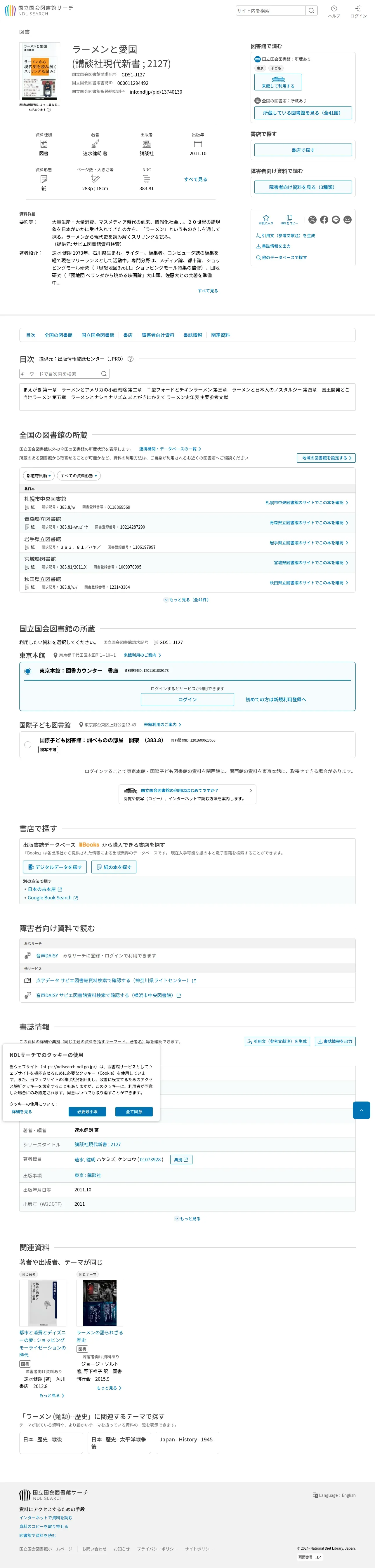This screenshot has height=1568, width=375.
Task: Click the site search magnifier icon
Action: [311, 10]
